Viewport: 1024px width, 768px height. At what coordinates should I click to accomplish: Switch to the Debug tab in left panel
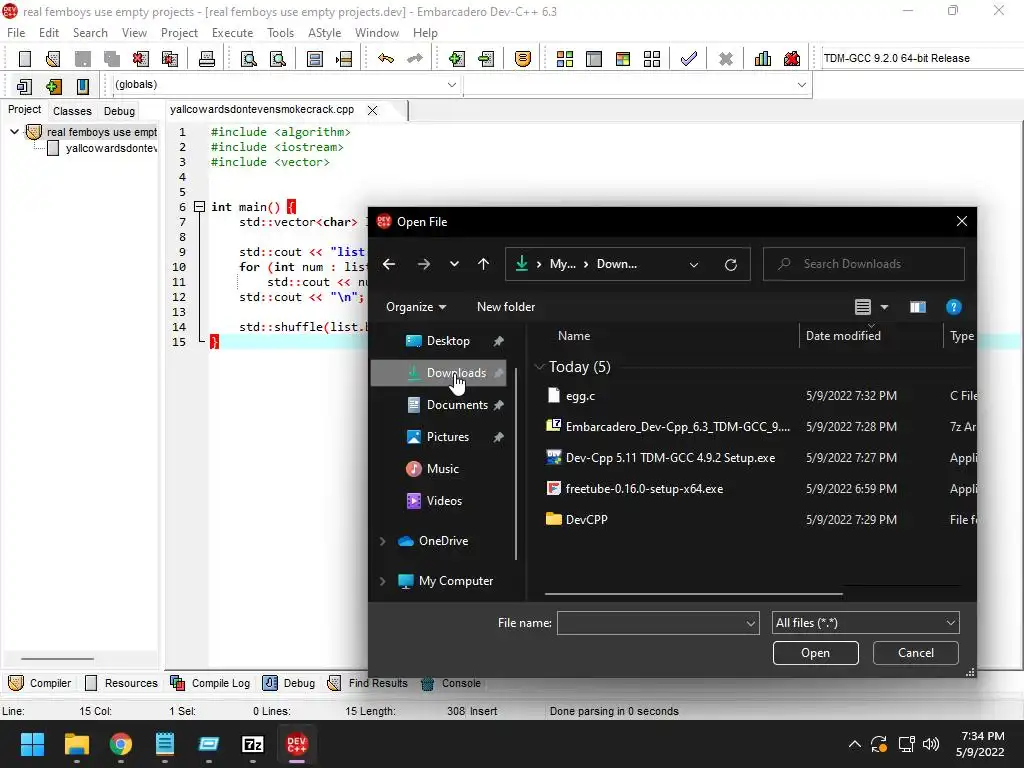coord(120,111)
